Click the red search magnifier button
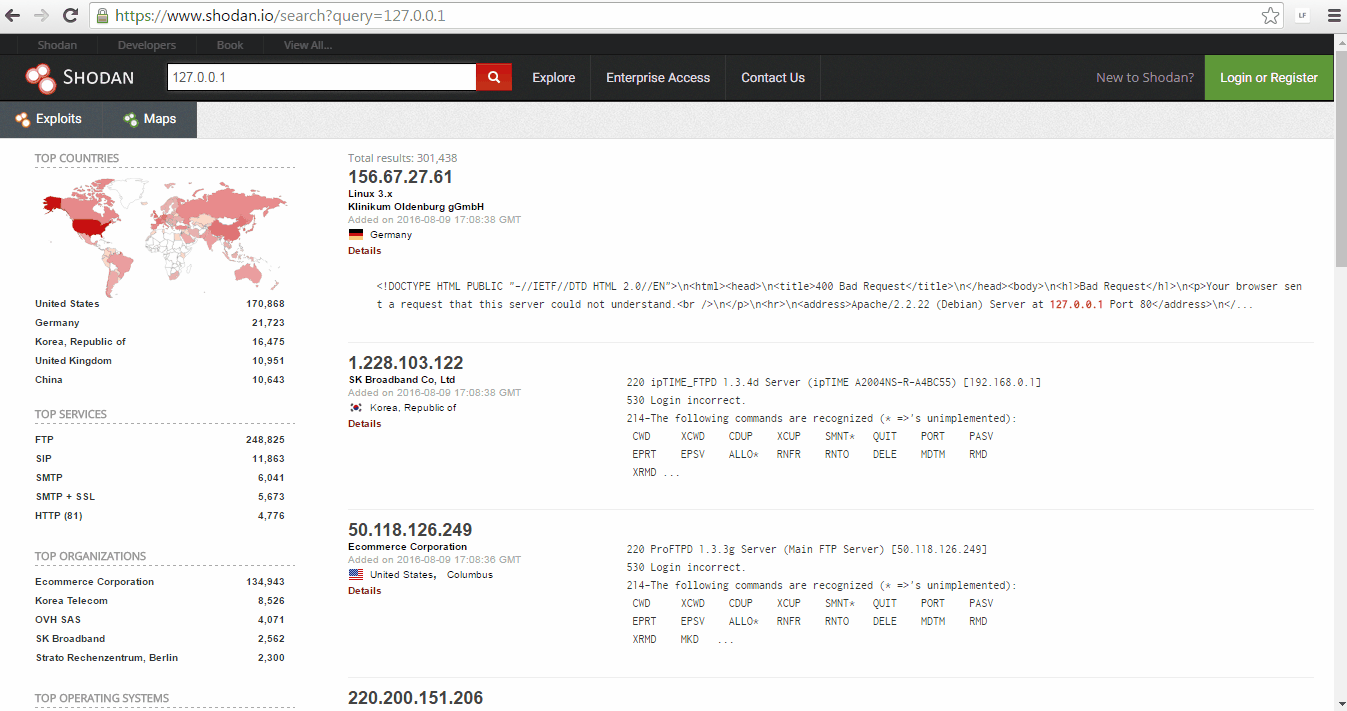This screenshot has width=1347, height=711. coord(494,77)
